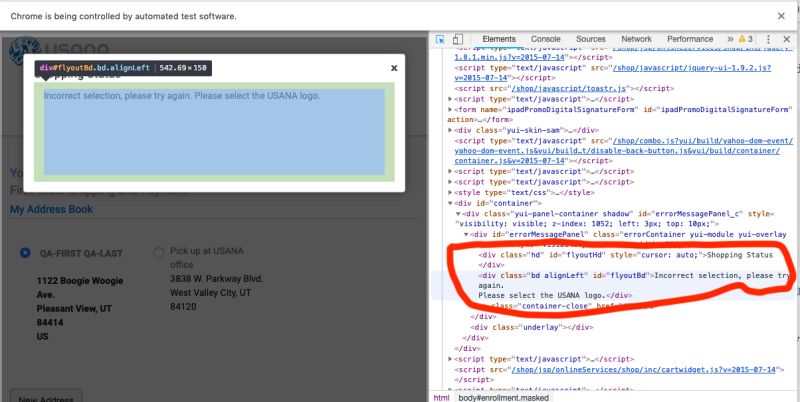Click the html breadcrumb item
The width and height of the screenshot is (800, 402).
pyautogui.click(x=441, y=397)
